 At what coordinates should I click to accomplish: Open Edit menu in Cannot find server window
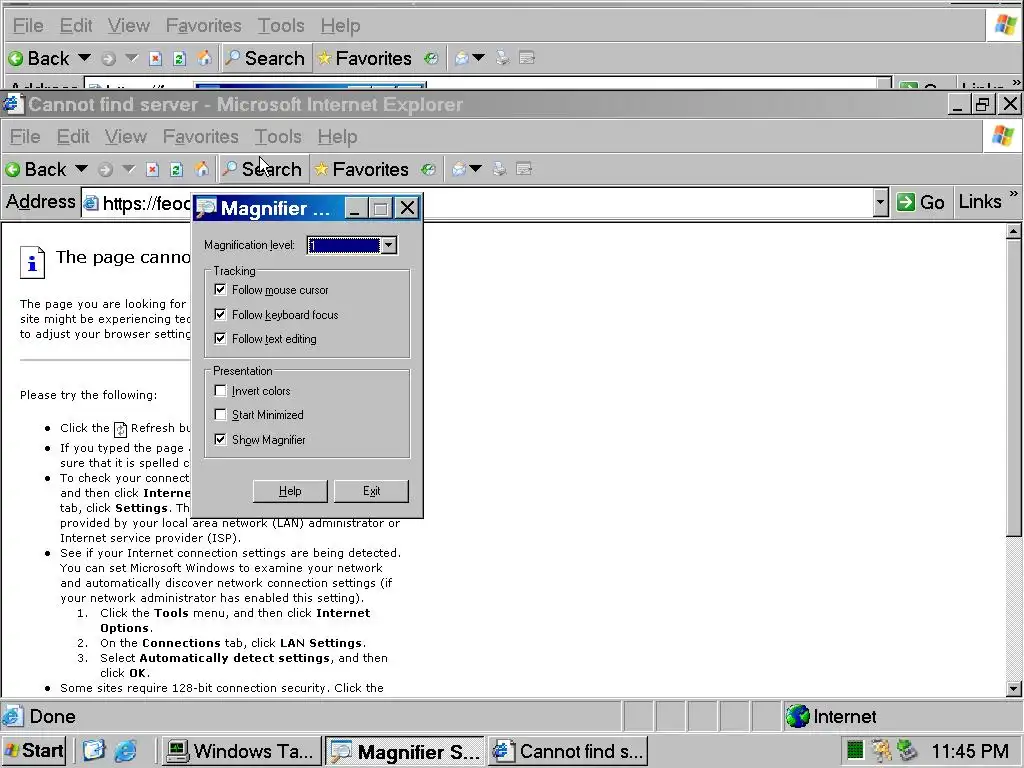pyautogui.click(x=73, y=137)
